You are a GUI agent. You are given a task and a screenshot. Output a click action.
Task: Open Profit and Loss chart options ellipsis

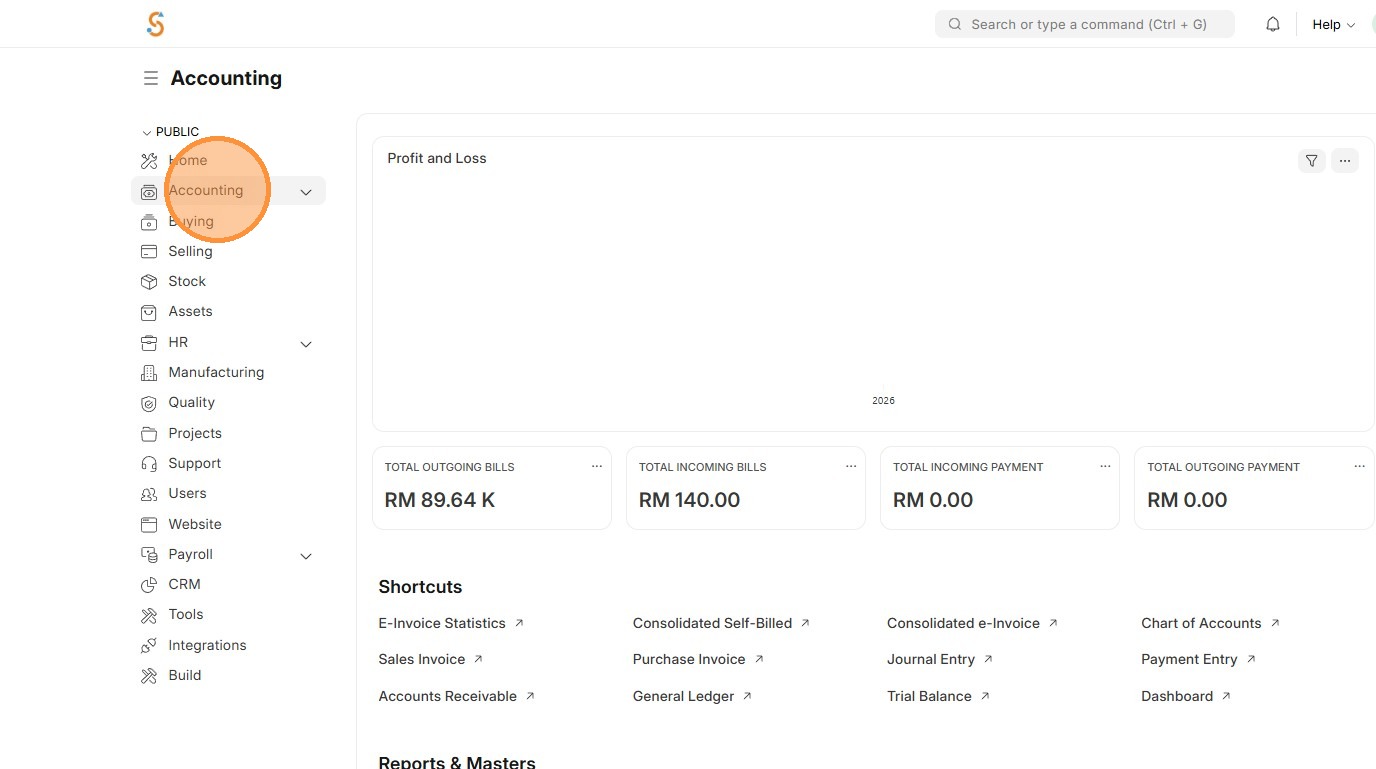coord(1345,160)
